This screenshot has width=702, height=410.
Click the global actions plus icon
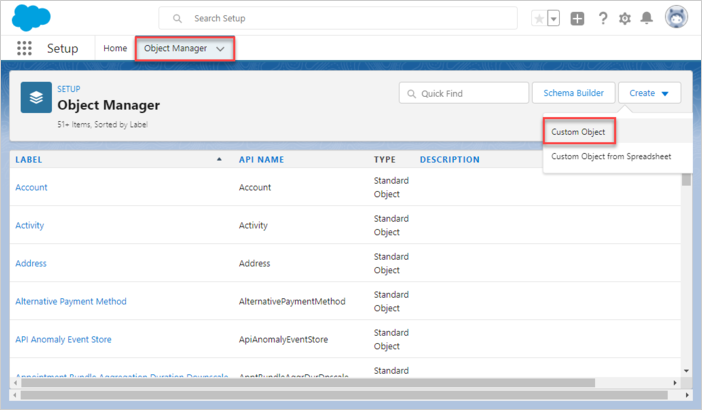578,19
